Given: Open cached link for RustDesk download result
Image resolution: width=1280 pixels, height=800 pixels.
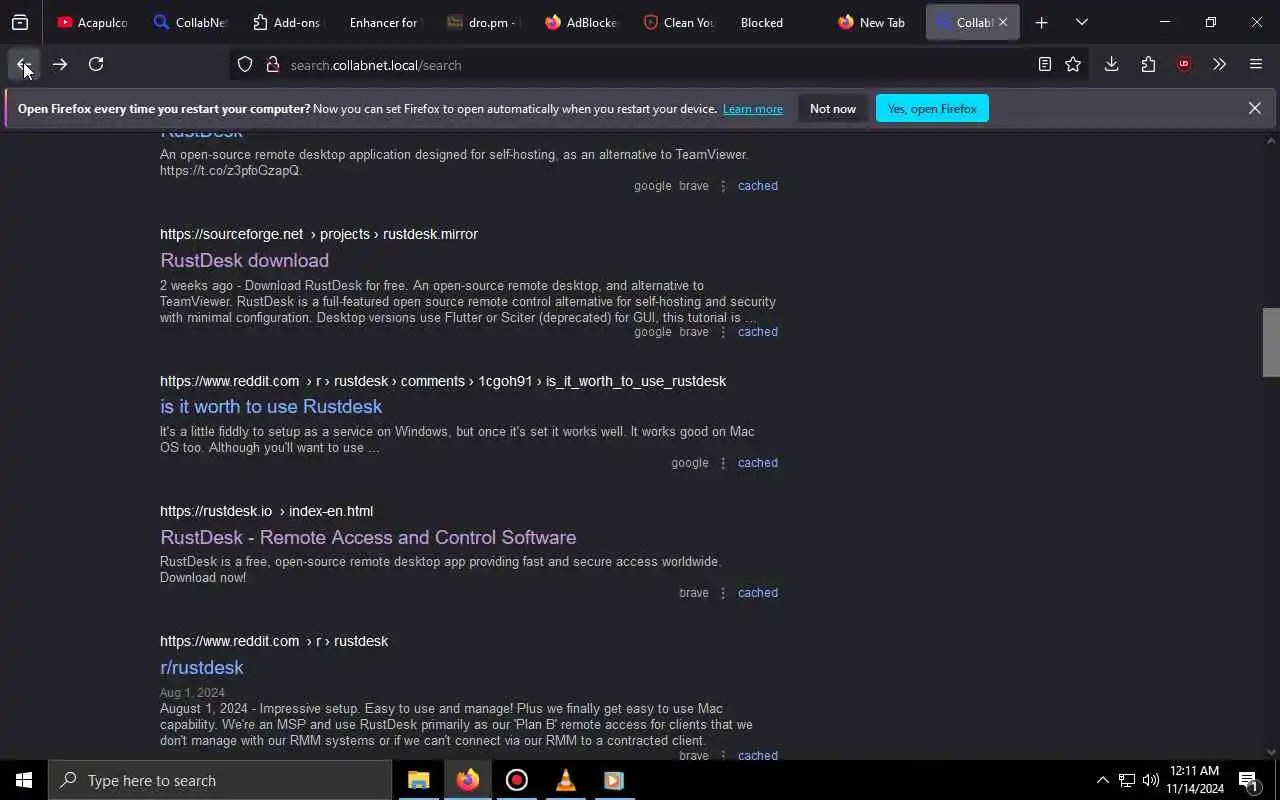Looking at the screenshot, I should coord(758,332).
